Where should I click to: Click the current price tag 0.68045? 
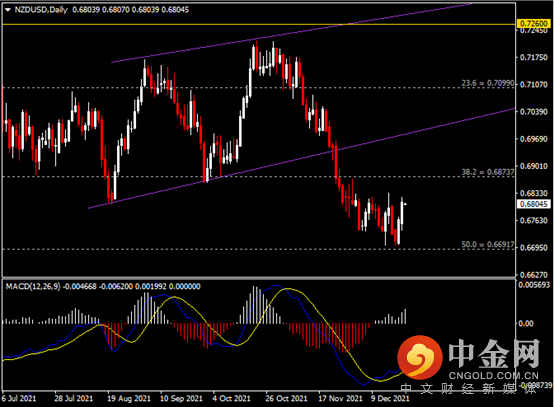(x=534, y=204)
